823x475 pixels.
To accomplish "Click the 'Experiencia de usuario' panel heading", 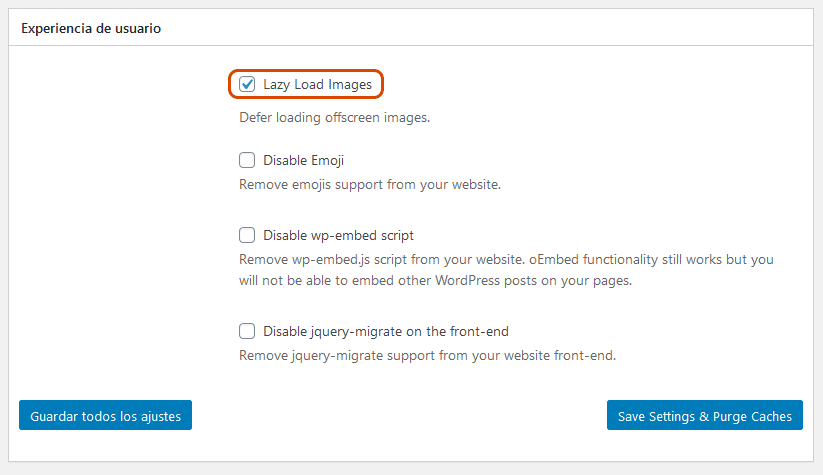I will tap(91, 29).
